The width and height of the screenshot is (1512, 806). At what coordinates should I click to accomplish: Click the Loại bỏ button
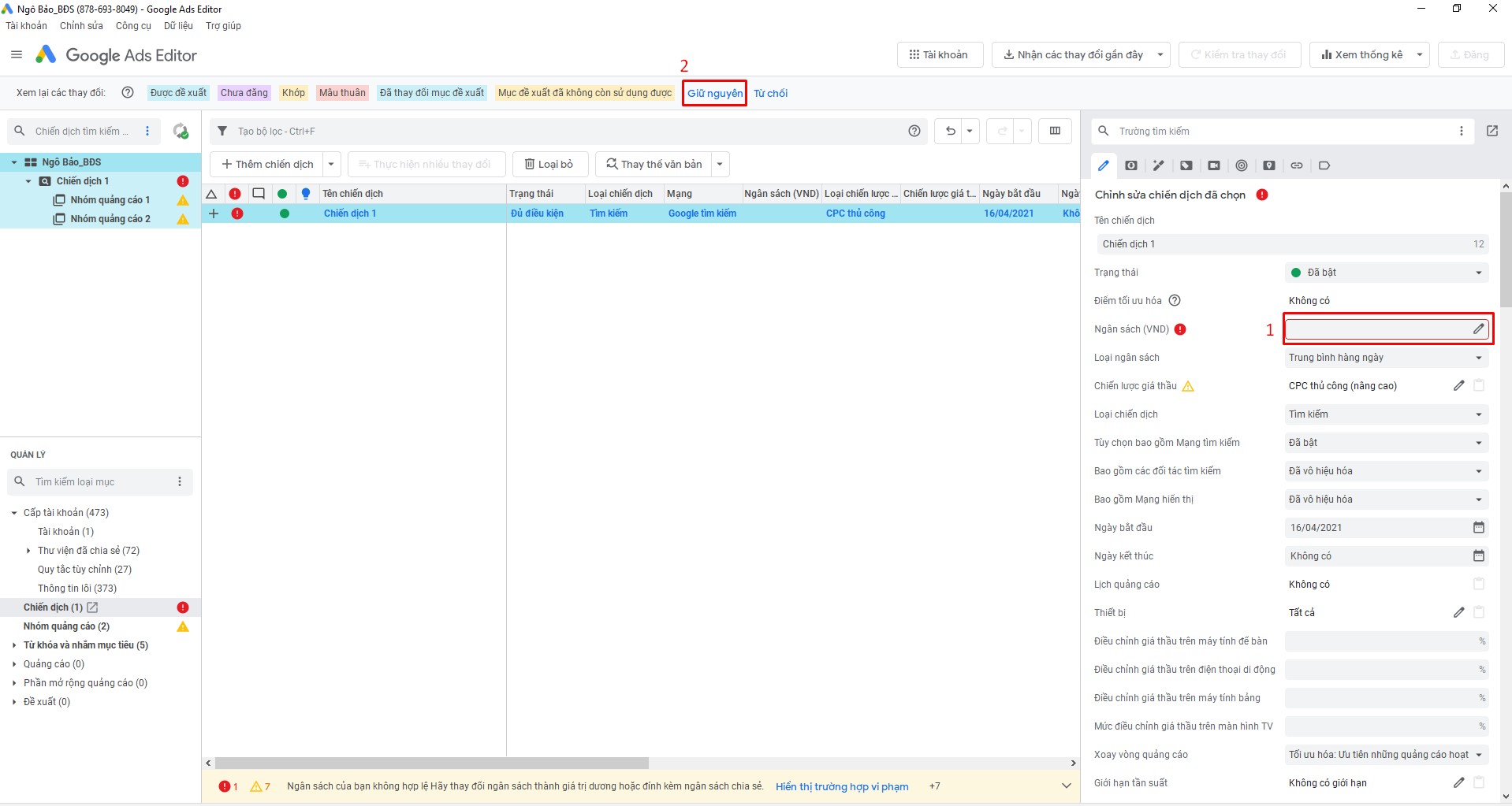click(x=549, y=165)
